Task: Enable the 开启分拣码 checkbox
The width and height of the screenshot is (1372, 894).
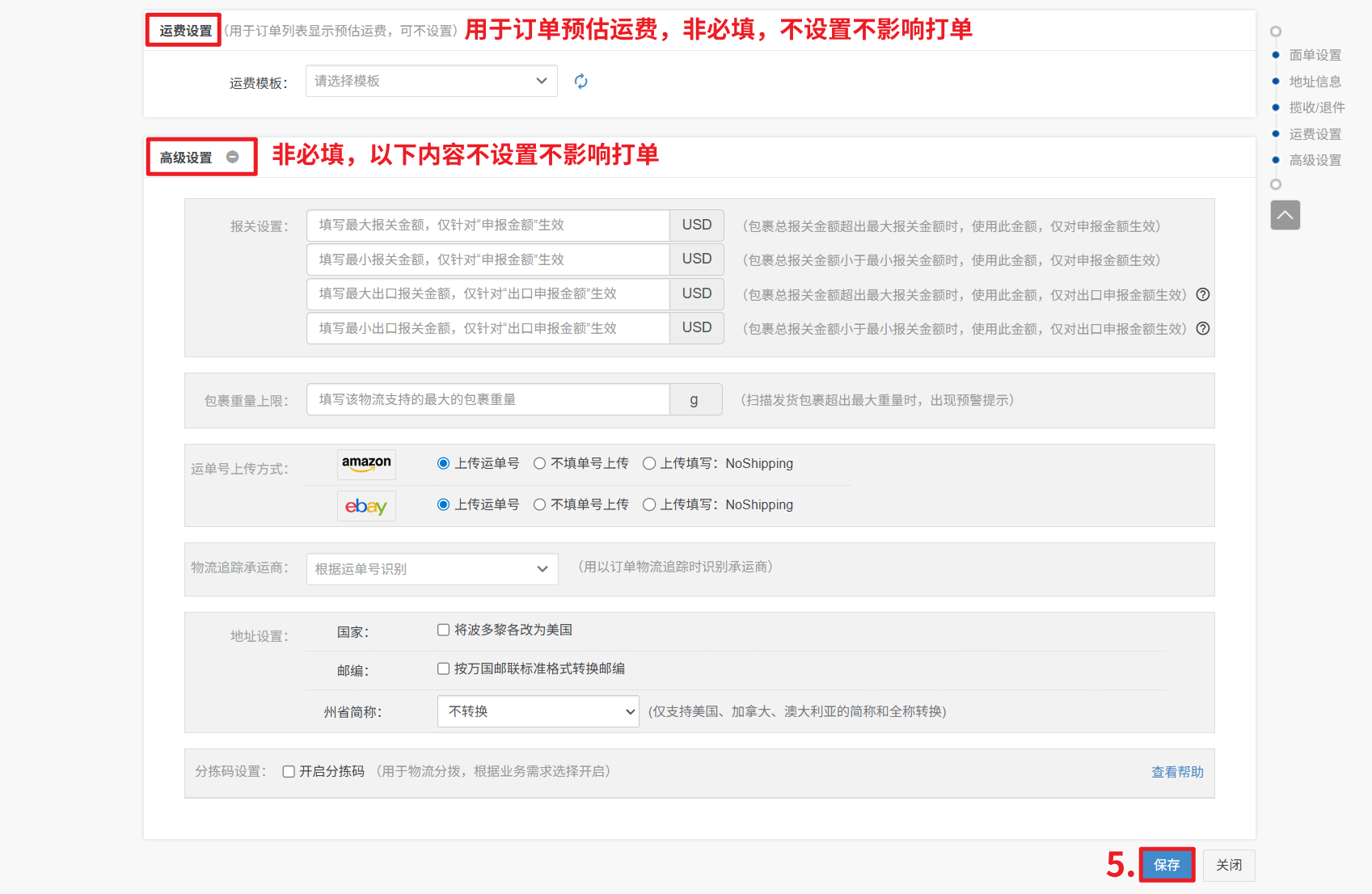Action: (x=289, y=771)
